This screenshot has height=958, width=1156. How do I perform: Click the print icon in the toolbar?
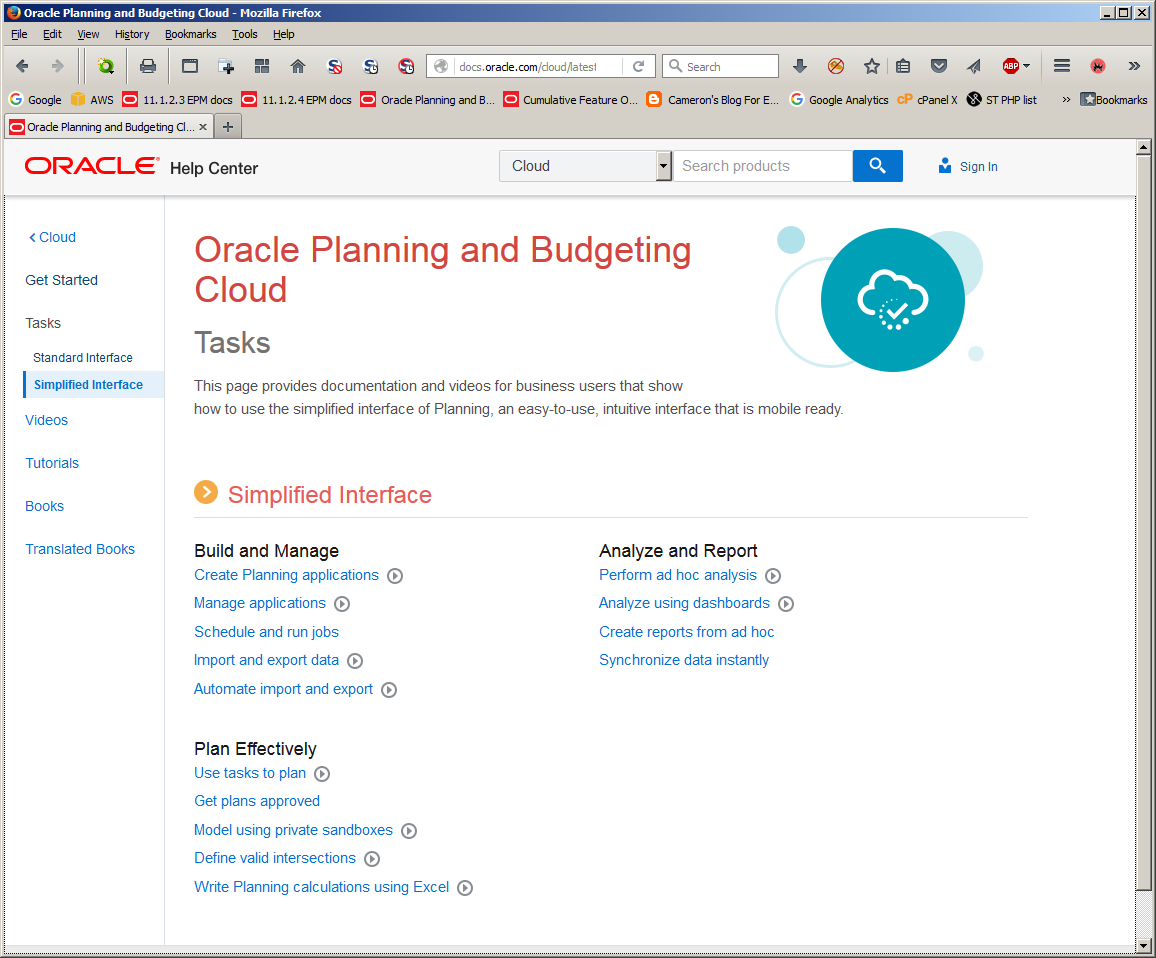pos(147,66)
